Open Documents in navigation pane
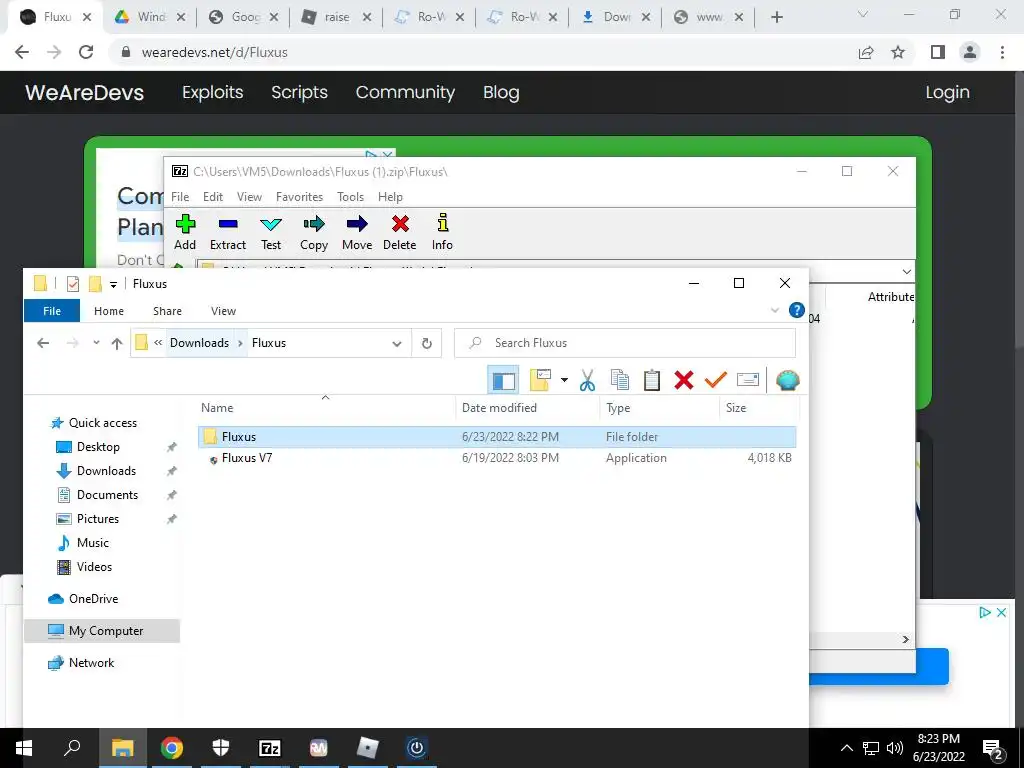The width and height of the screenshot is (1024, 768). coord(107,495)
